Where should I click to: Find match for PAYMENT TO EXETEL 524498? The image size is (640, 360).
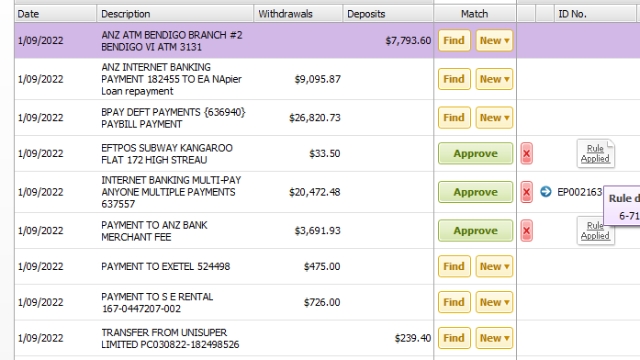click(454, 267)
